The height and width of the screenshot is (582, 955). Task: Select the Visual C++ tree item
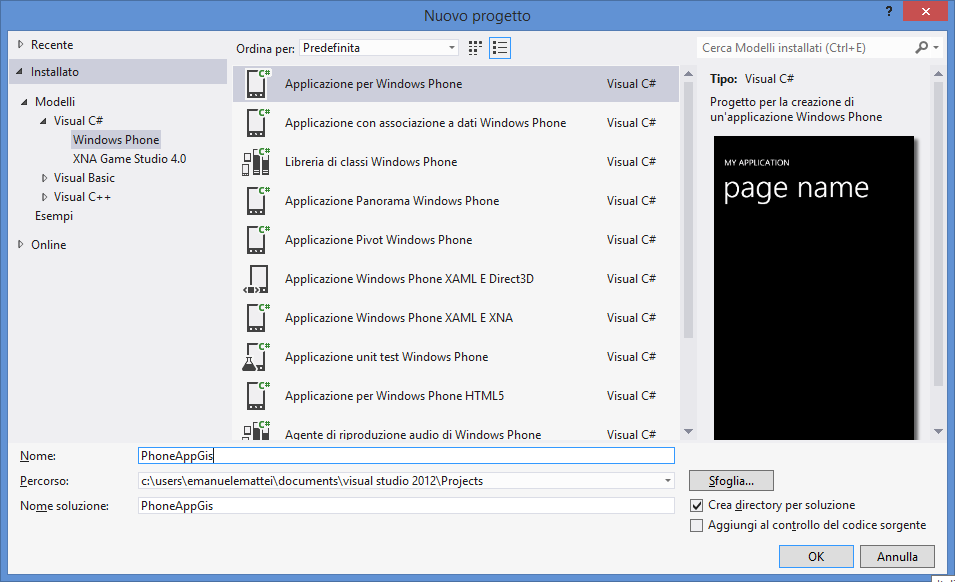point(82,197)
